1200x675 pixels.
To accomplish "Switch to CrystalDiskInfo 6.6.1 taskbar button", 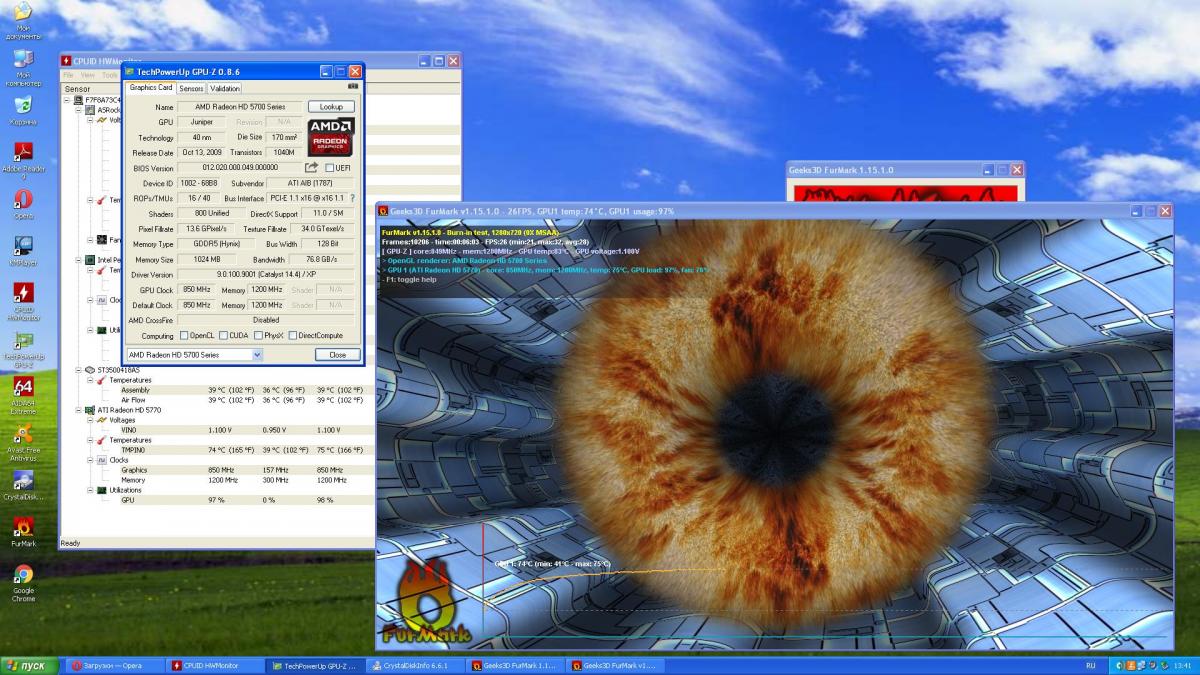I will (416, 665).
